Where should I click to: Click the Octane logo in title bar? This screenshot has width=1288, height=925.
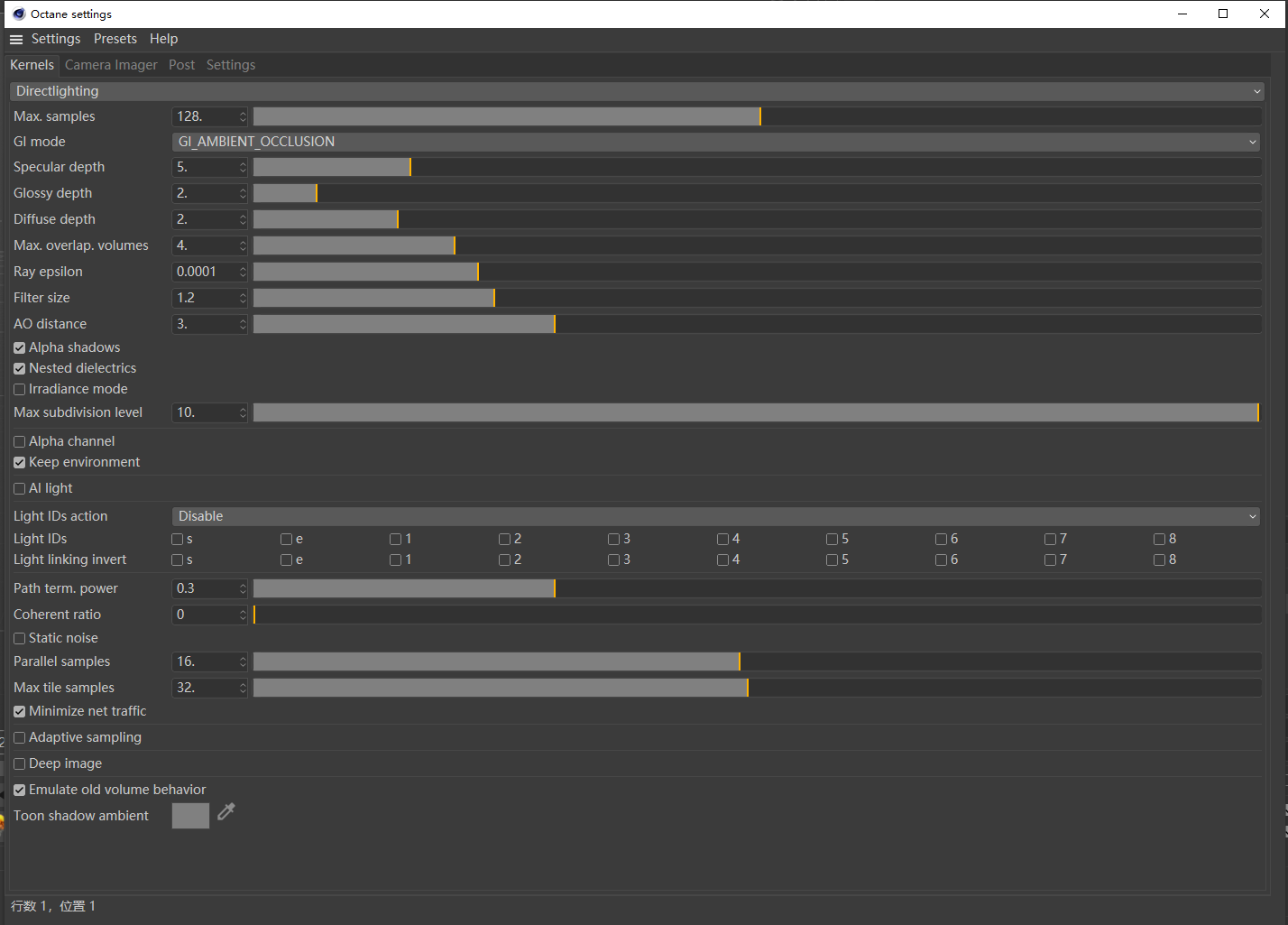coord(19,14)
